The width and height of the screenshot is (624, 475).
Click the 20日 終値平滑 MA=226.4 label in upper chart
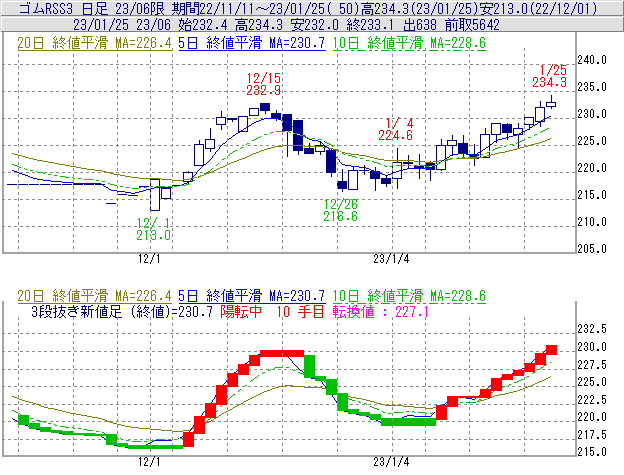point(94,43)
